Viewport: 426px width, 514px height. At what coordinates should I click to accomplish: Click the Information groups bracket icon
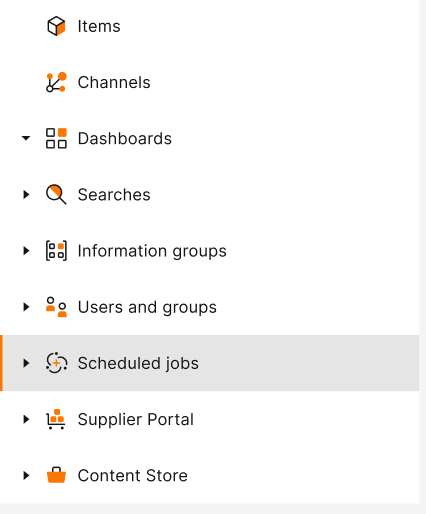tap(56, 251)
